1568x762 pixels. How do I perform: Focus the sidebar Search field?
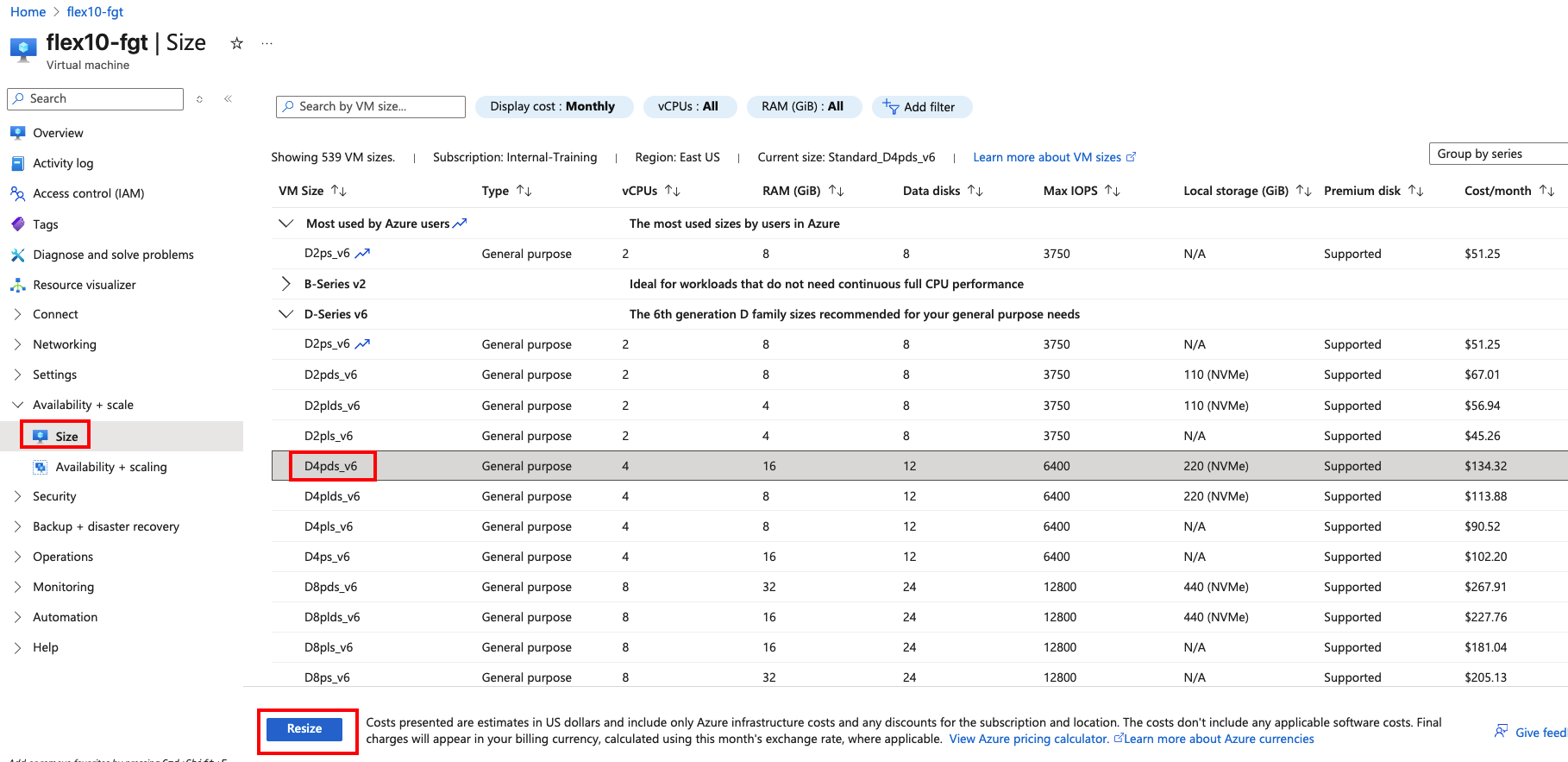pyautogui.click(x=95, y=99)
